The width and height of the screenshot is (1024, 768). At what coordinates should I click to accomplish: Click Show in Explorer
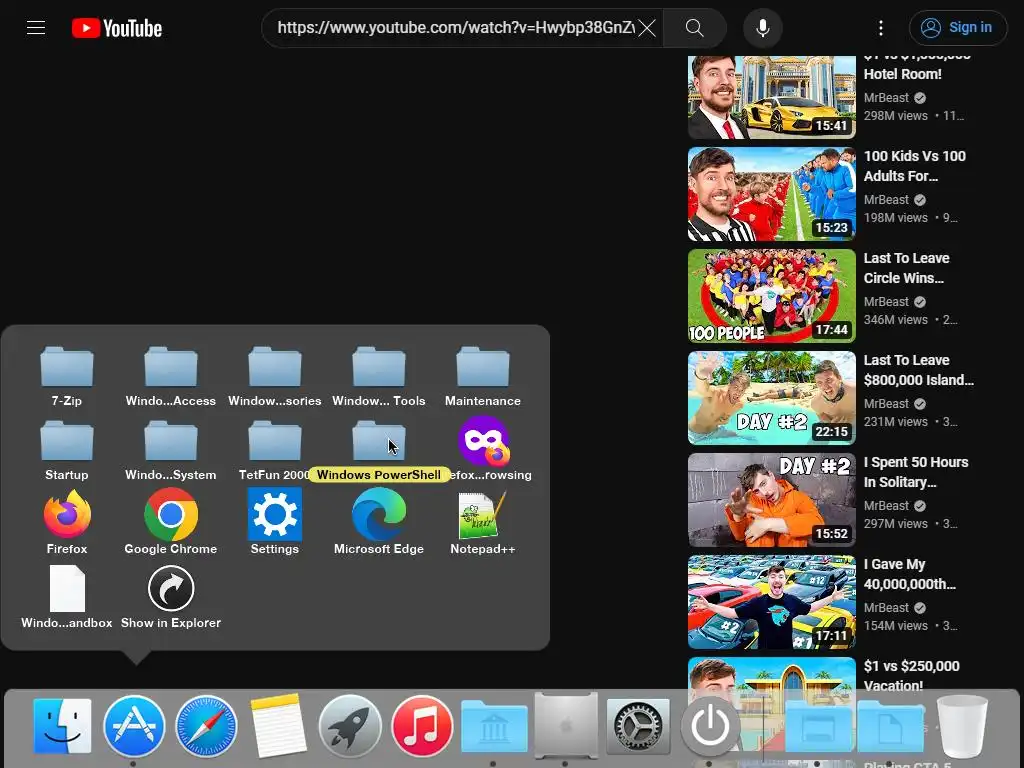[x=170, y=597]
